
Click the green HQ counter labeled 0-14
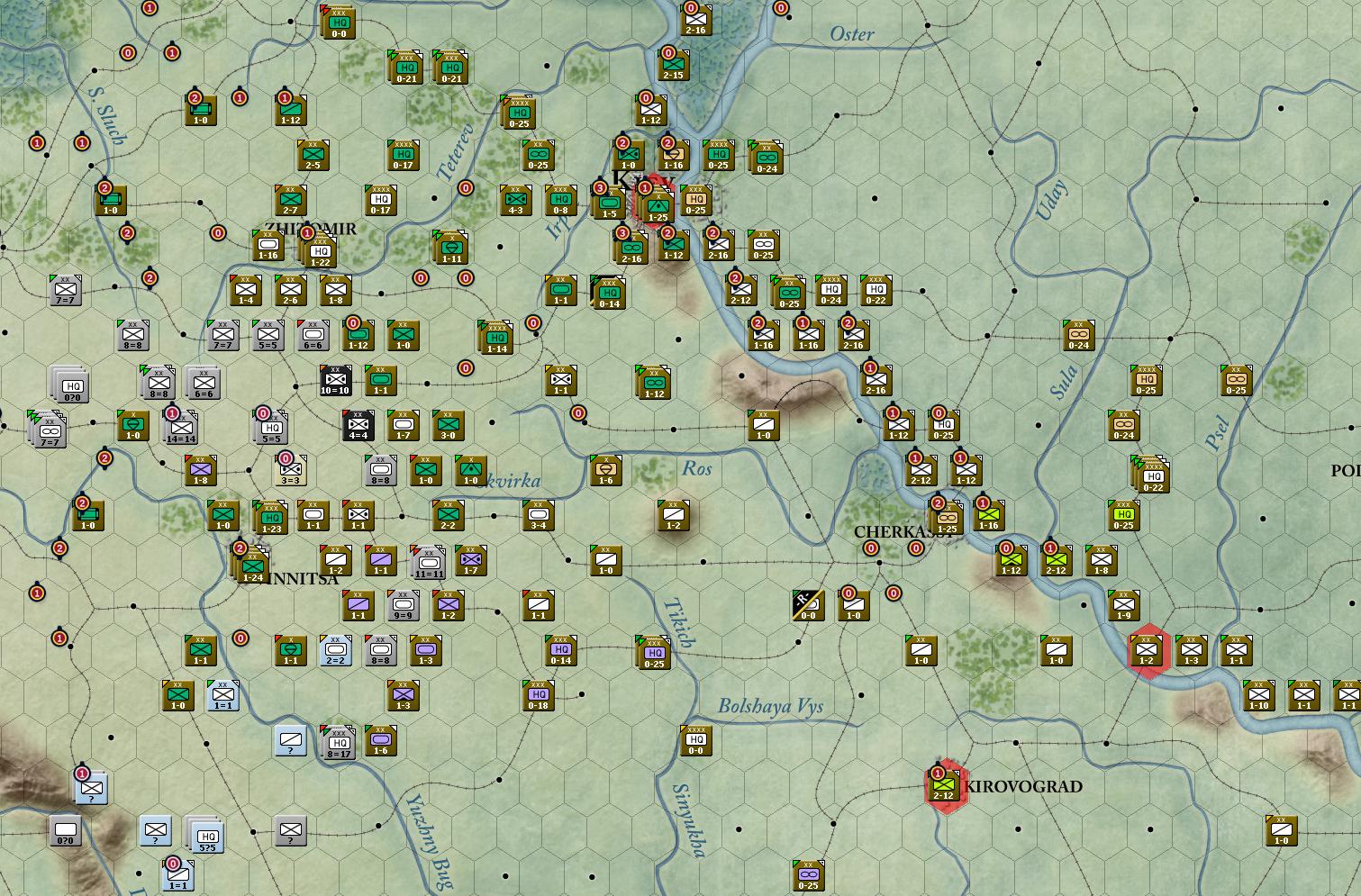coord(609,292)
